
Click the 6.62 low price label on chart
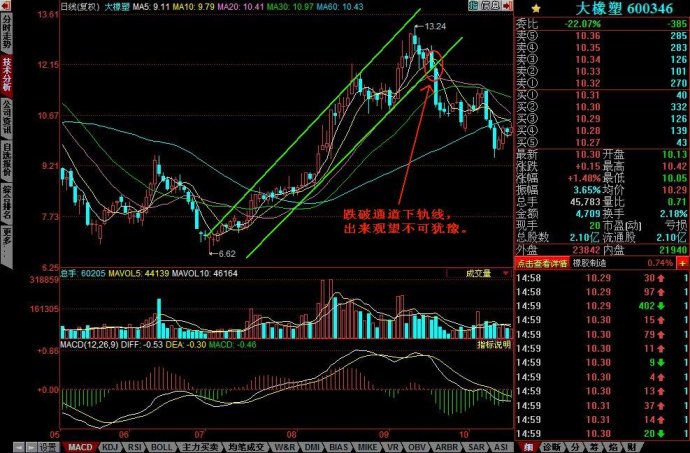tap(227, 254)
